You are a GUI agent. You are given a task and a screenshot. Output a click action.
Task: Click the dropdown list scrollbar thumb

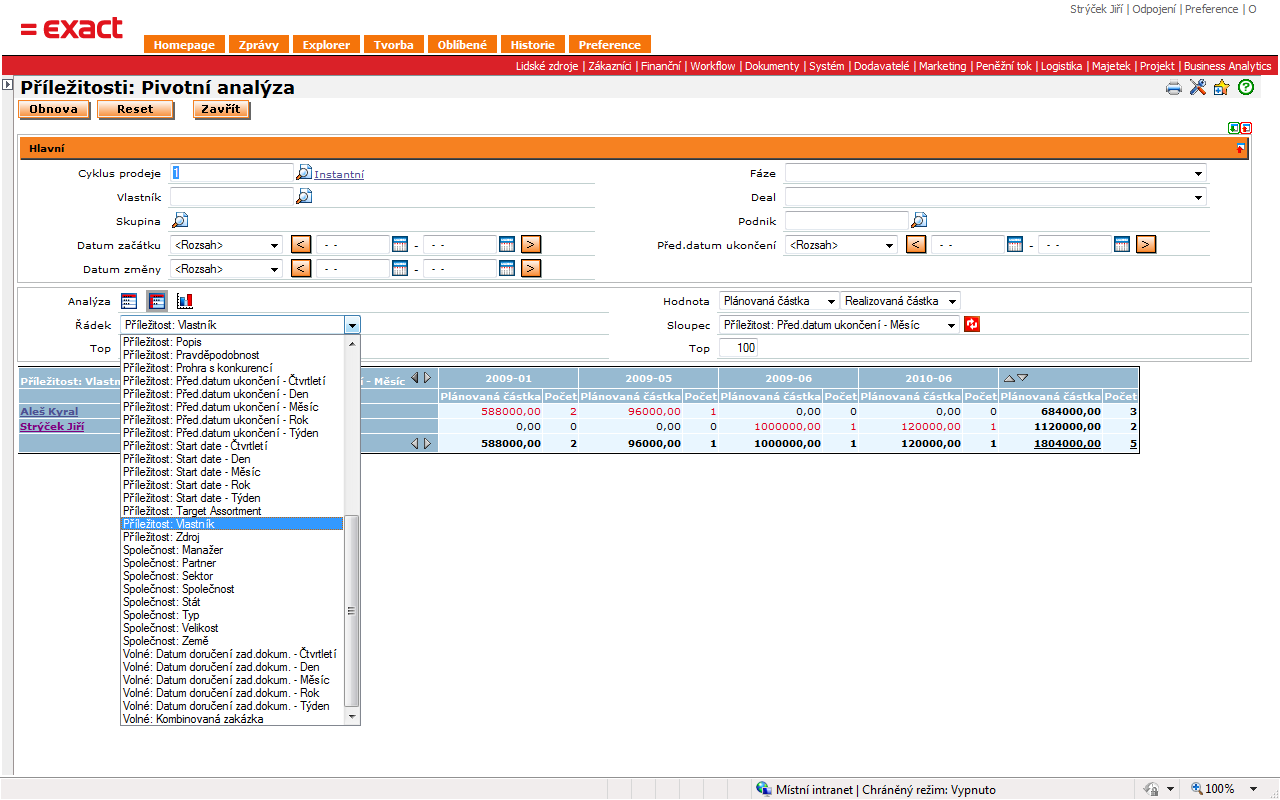[351, 611]
